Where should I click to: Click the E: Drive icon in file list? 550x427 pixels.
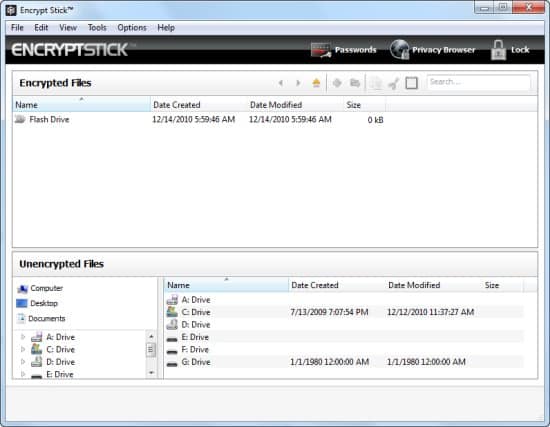172,339
